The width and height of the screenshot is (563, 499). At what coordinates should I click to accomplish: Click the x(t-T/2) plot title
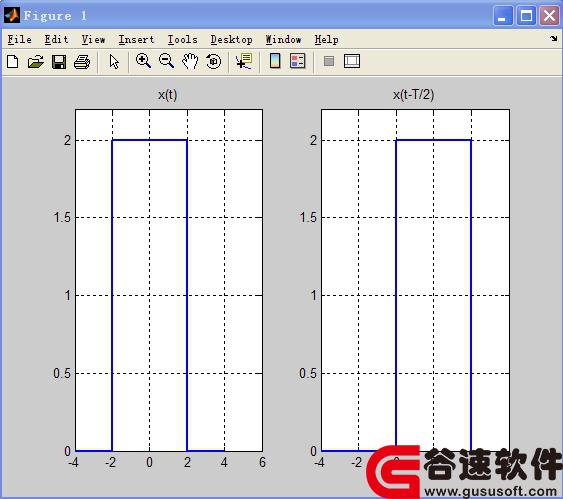click(414, 95)
